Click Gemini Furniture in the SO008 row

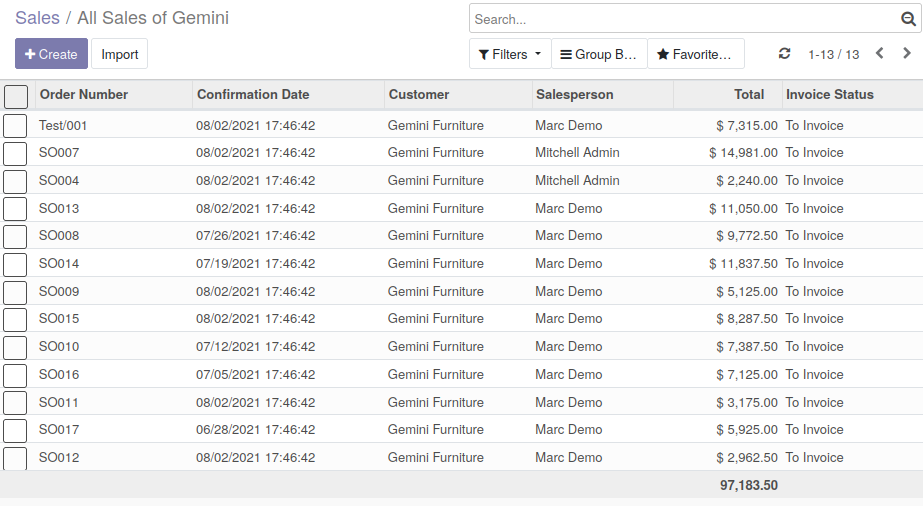[x=436, y=235]
